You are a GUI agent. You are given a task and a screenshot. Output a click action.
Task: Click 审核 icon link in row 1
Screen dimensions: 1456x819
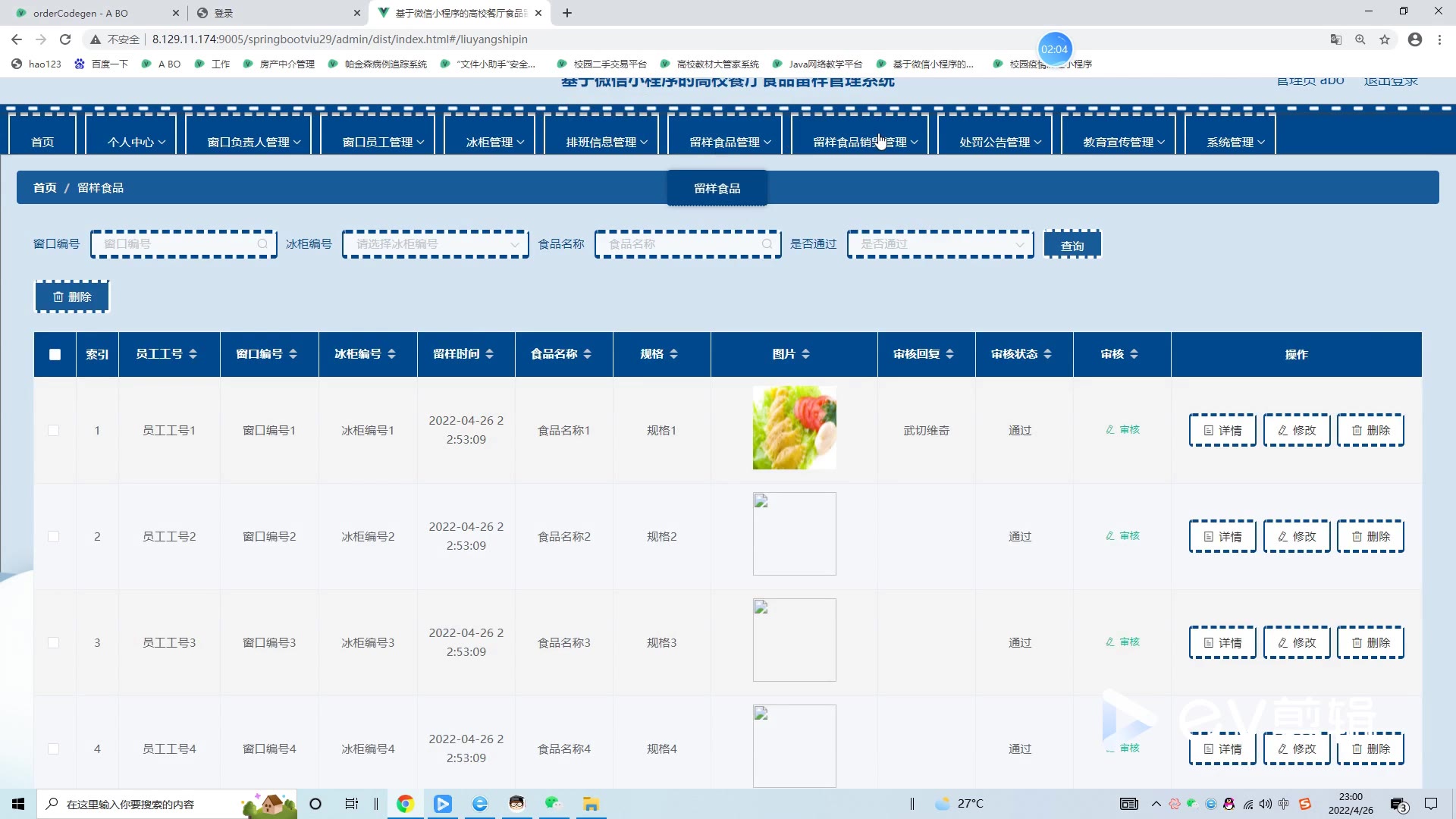tap(1122, 430)
